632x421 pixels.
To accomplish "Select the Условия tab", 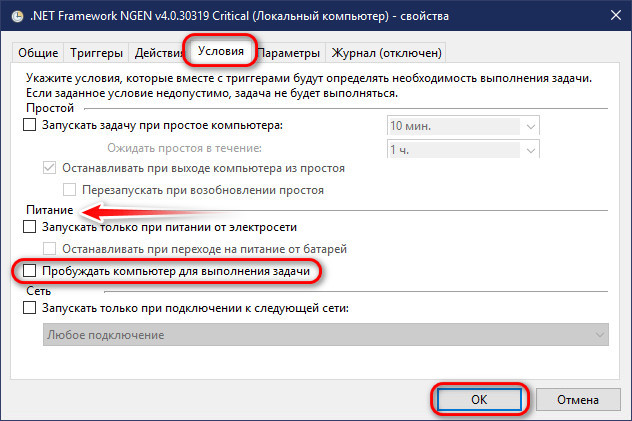I will [x=220, y=51].
